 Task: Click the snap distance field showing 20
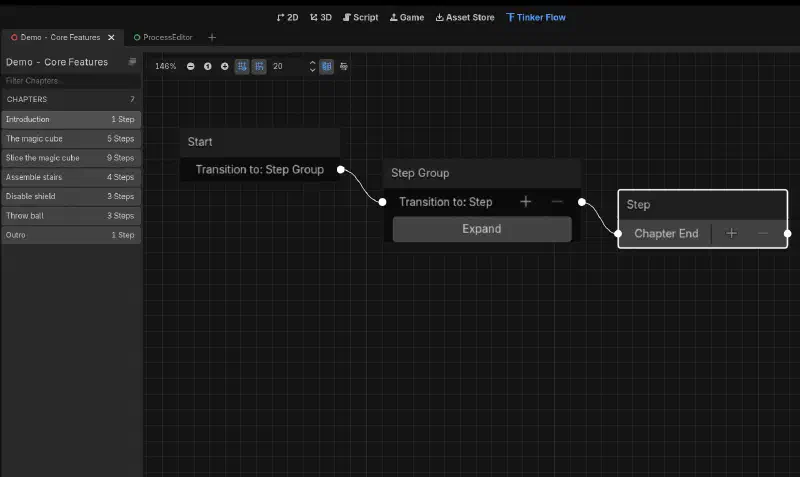(288, 66)
